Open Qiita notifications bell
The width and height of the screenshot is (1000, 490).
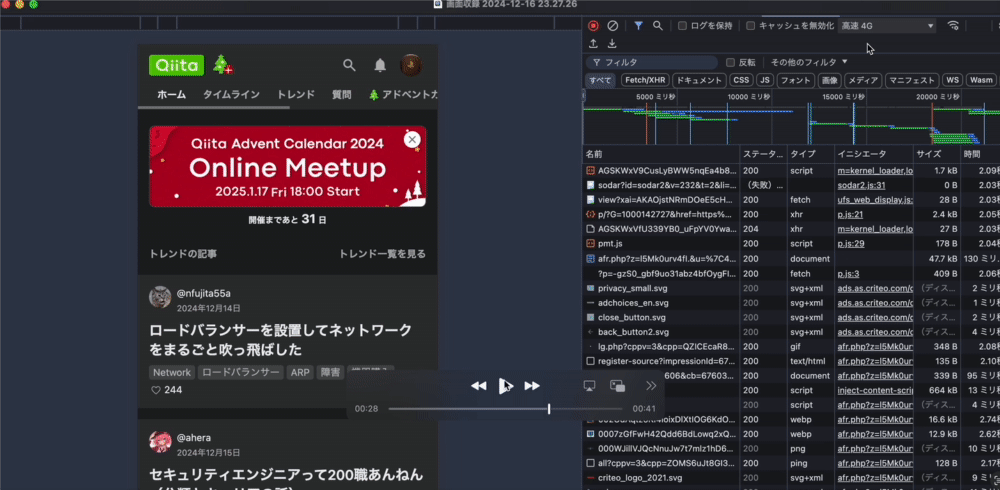click(380, 64)
